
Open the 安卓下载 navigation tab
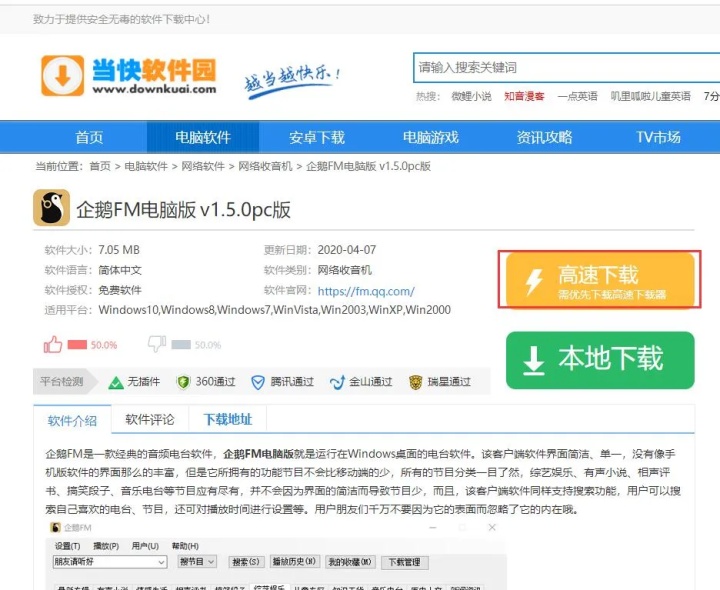pyautogui.click(x=317, y=137)
